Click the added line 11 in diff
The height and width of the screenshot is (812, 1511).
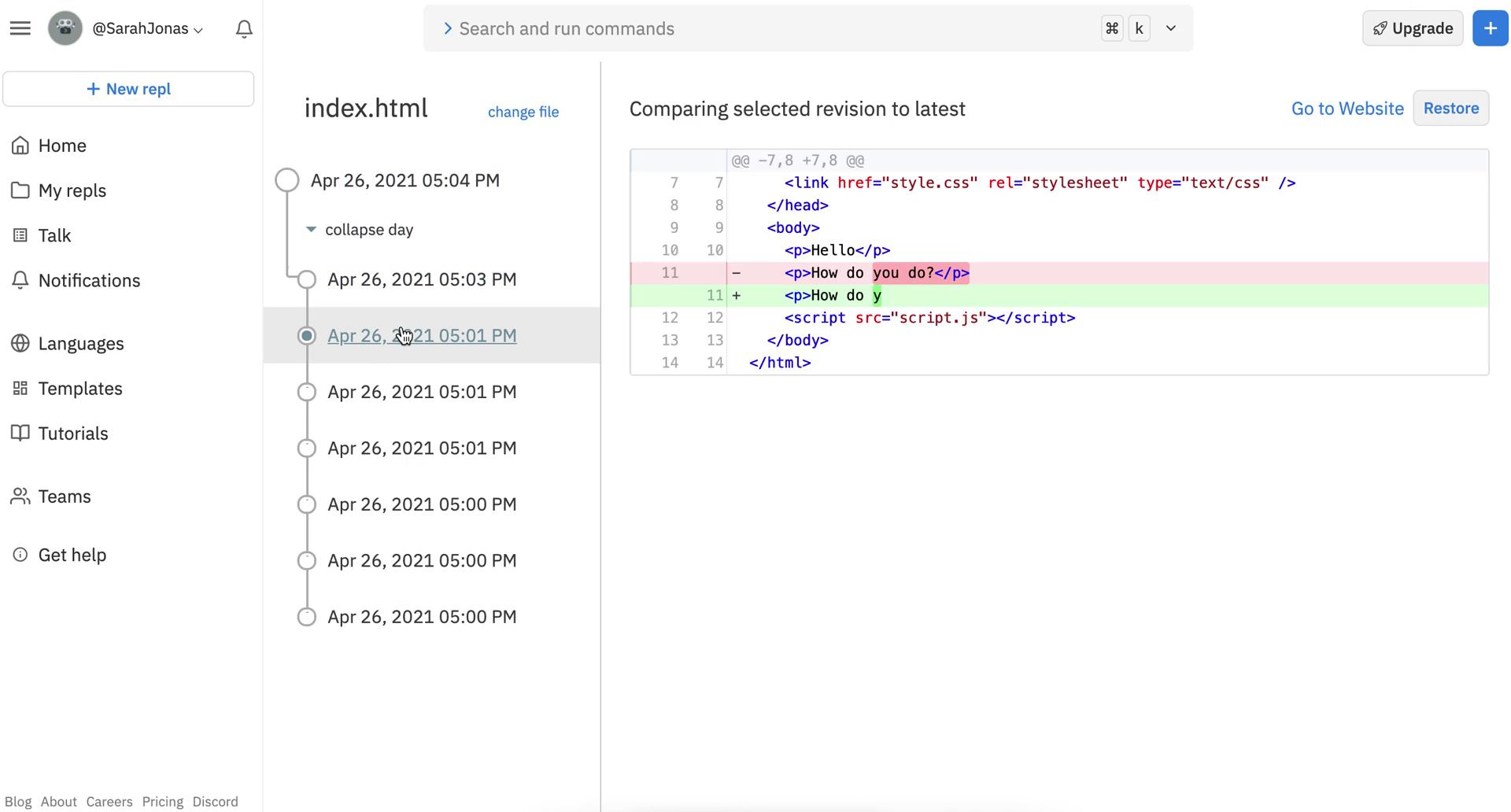pyautogui.click(x=1059, y=296)
